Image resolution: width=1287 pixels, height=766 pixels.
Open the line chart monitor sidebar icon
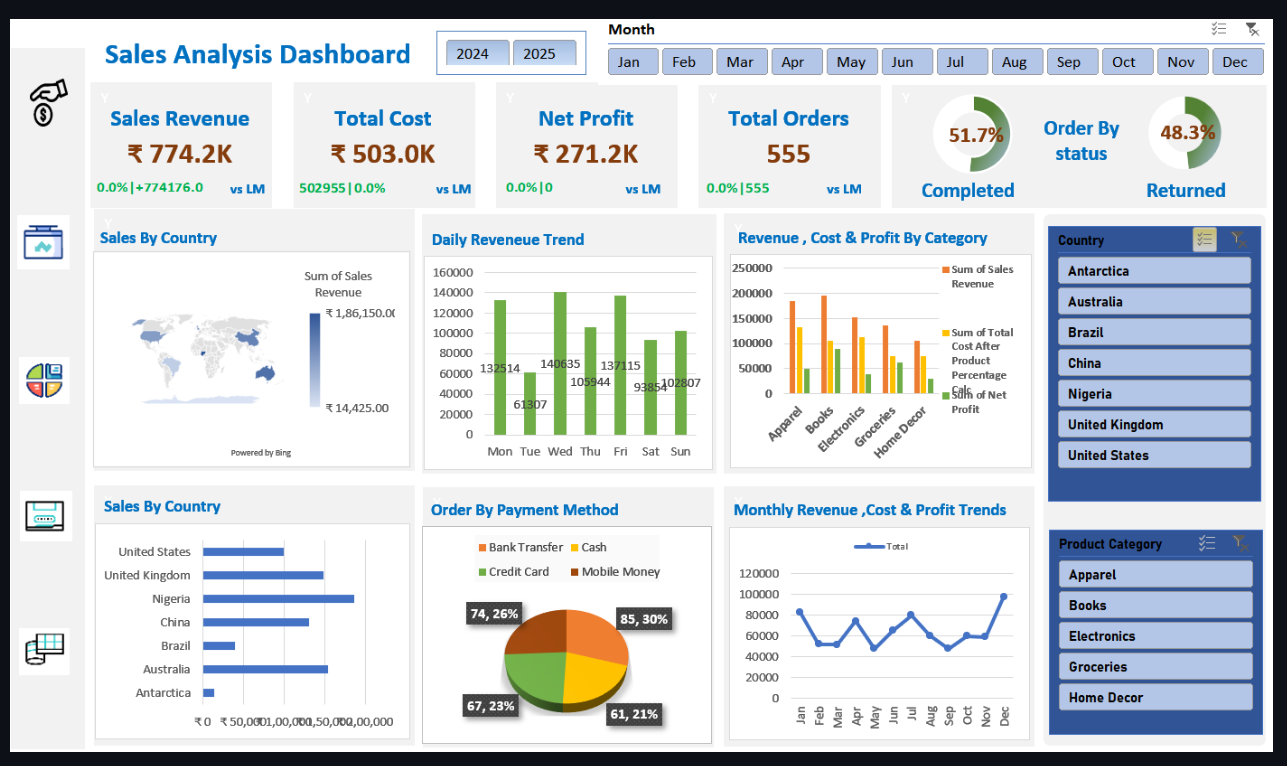44,243
